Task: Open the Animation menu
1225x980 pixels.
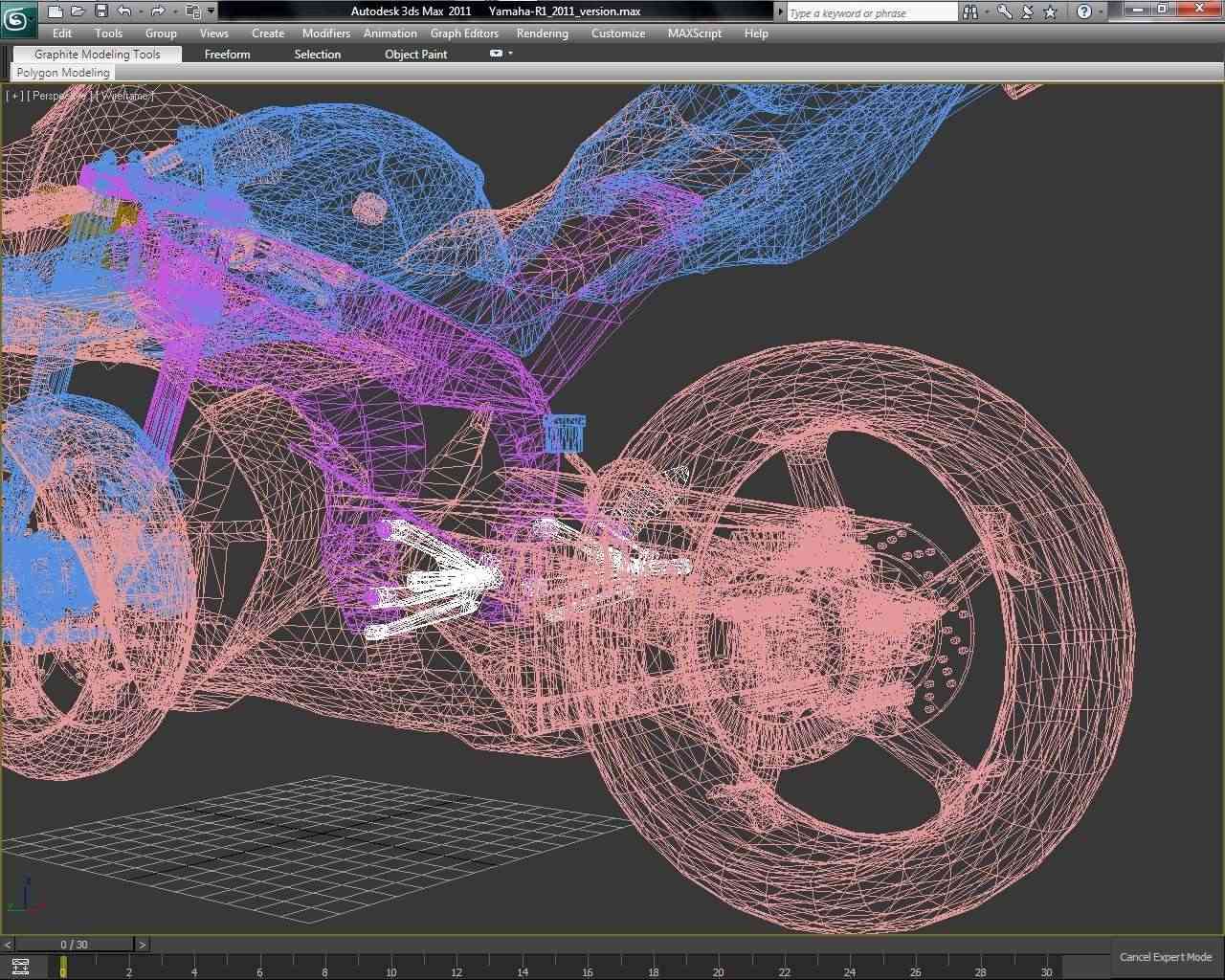Action: pyautogui.click(x=390, y=33)
